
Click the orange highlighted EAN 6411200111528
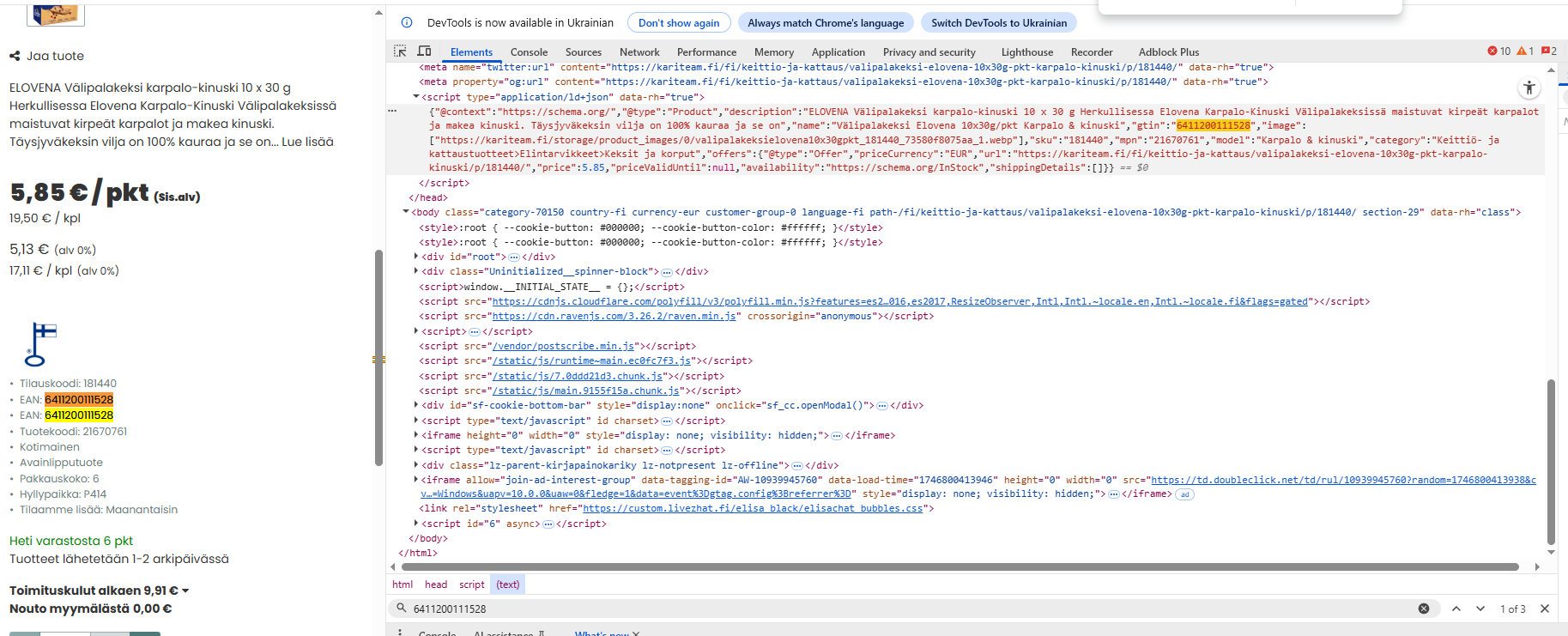(x=79, y=400)
